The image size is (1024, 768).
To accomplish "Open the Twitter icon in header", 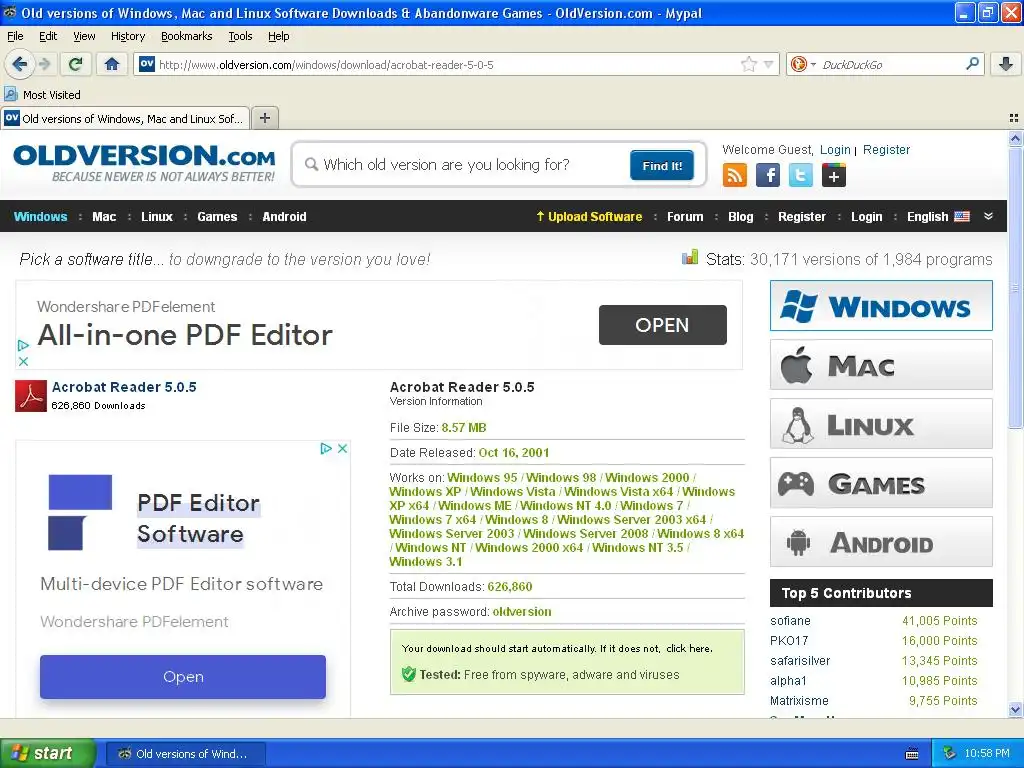I will coord(801,175).
